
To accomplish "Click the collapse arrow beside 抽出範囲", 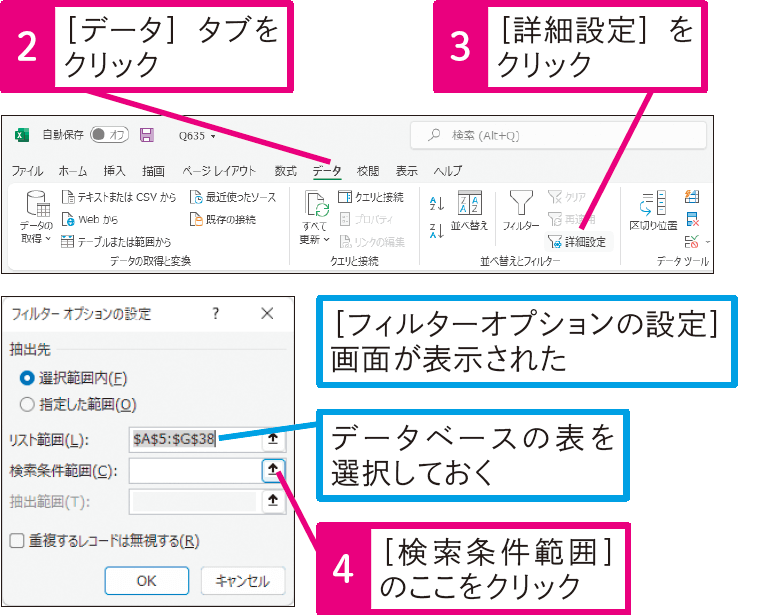I will [273, 501].
